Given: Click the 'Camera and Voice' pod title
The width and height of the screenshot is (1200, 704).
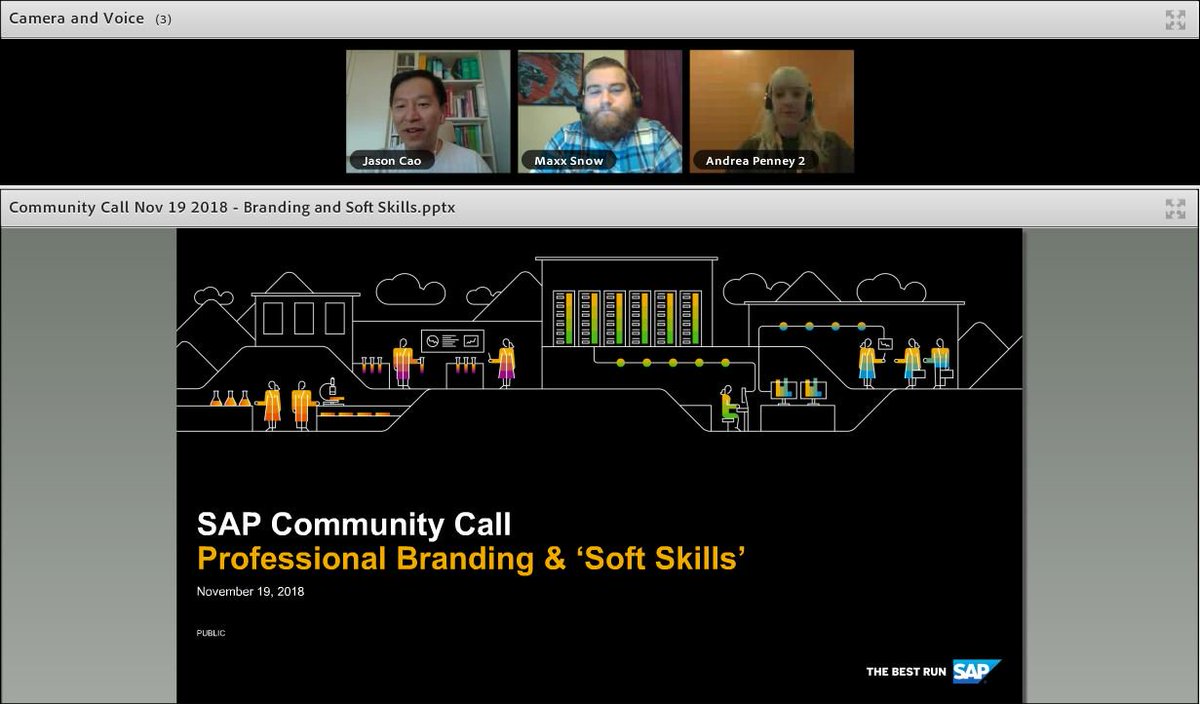Looking at the screenshot, I should 77,18.
